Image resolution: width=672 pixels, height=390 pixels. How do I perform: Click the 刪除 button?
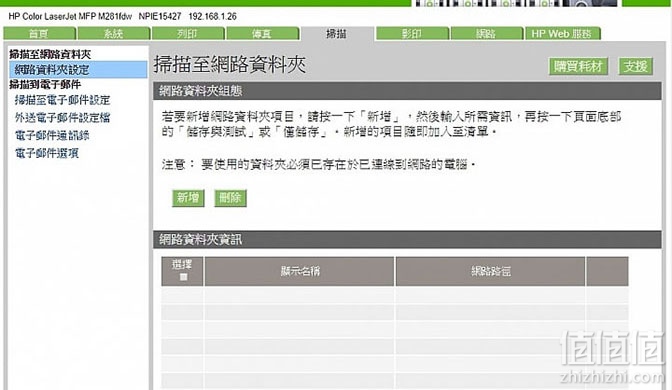[230, 198]
